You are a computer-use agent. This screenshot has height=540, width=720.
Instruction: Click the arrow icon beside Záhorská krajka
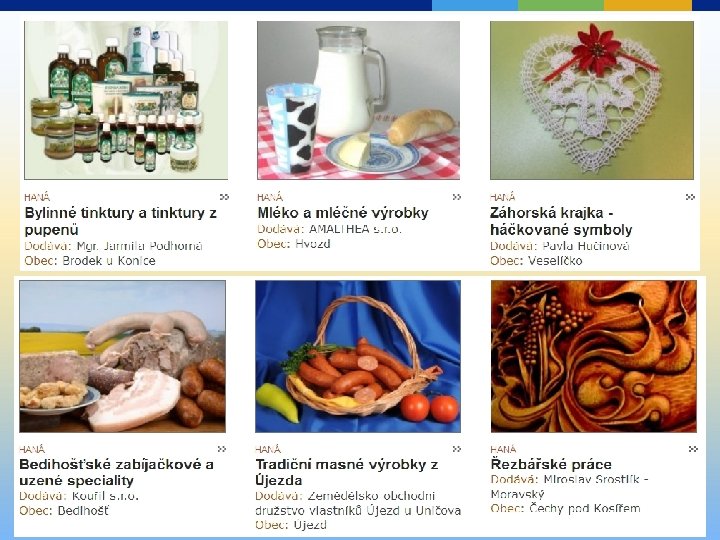tap(690, 197)
